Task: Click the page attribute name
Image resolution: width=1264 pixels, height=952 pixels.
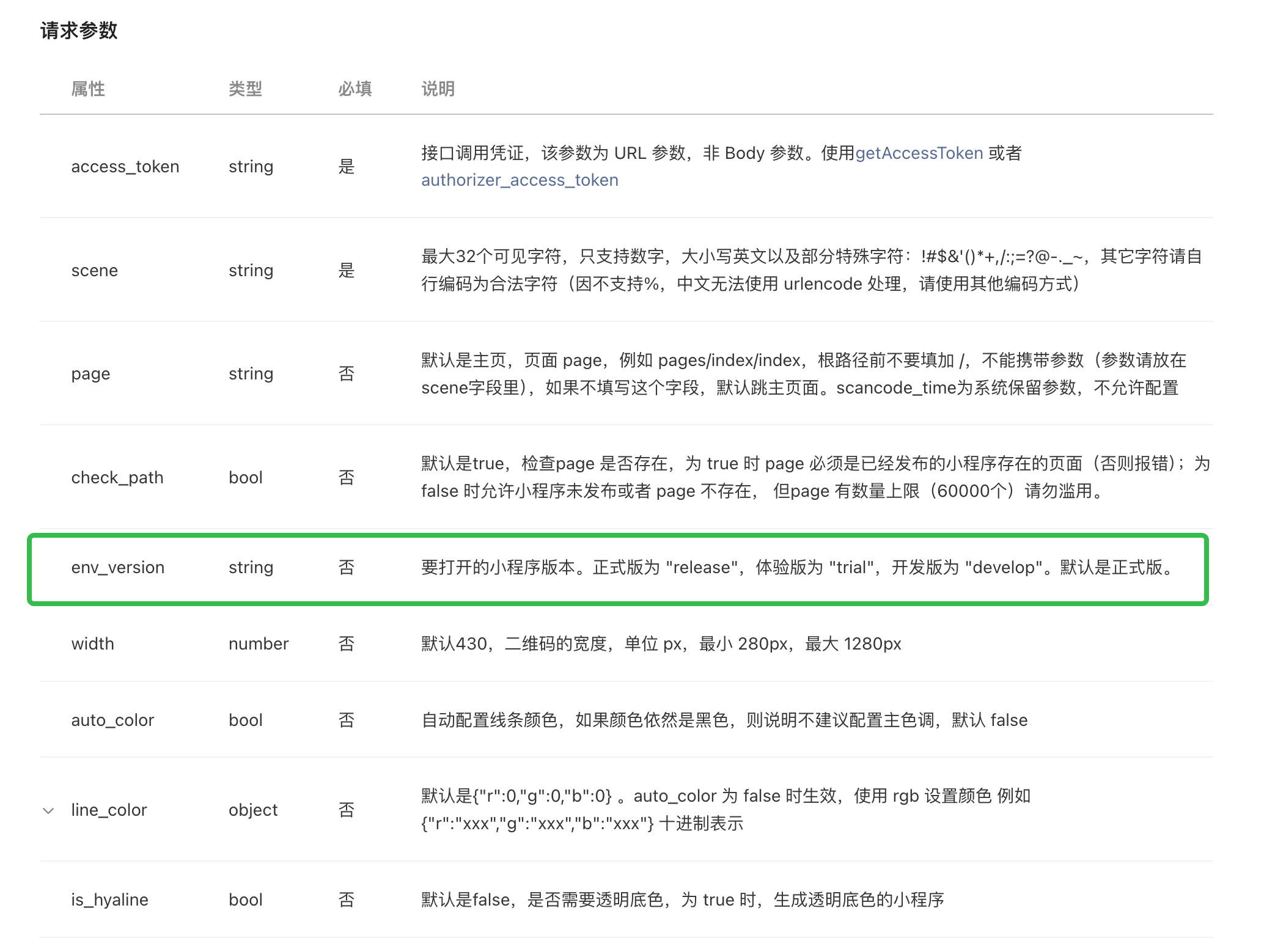Action: [x=90, y=374]
